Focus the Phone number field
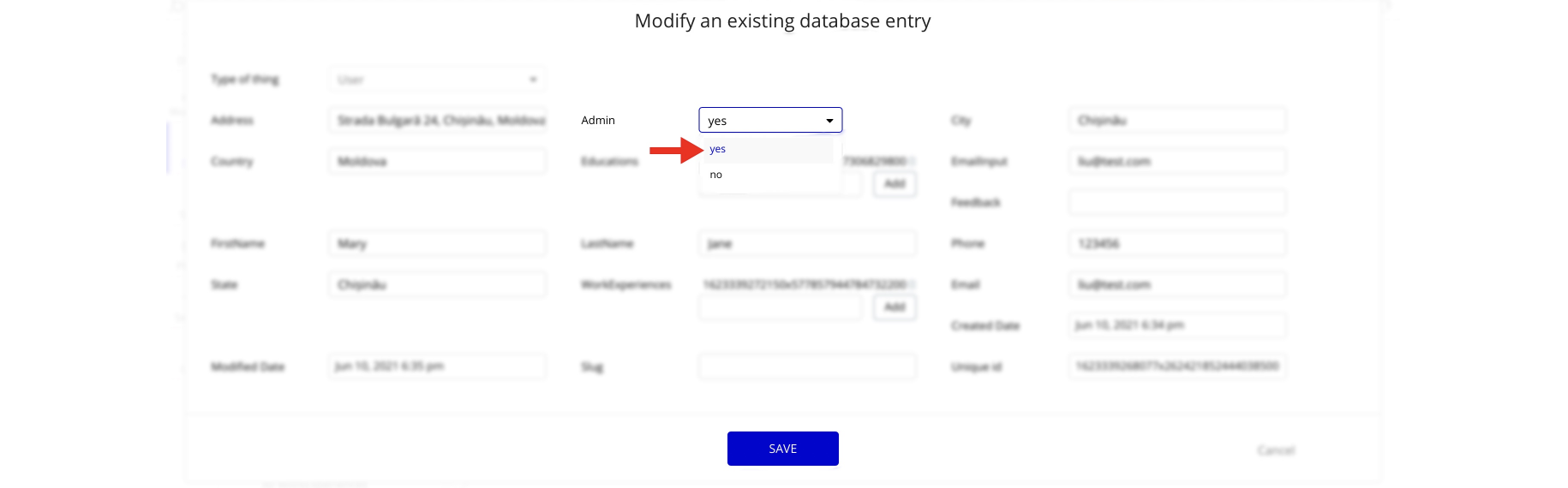Image resolution: width=1568 pixels, height=488 pixels. 1176,244
